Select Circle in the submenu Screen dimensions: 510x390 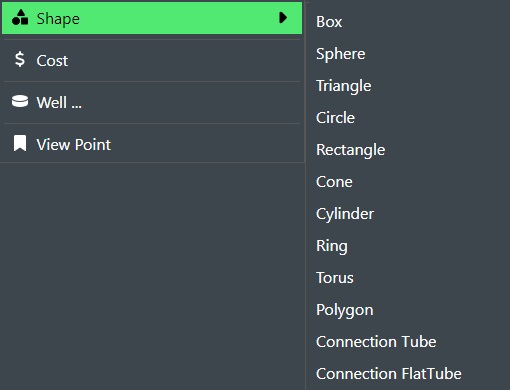point(335,118)
